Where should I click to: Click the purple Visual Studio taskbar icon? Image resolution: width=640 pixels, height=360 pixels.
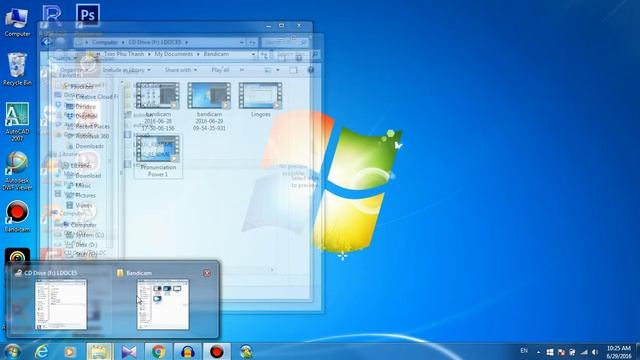[129, 351]
